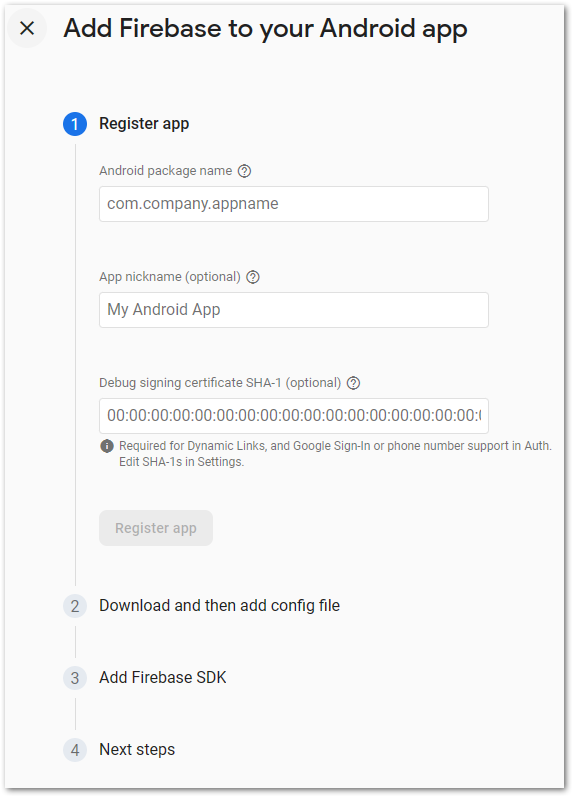The image size is (573, 797).
Task: Focus the Android package name field
Action: tap(294, 204)
